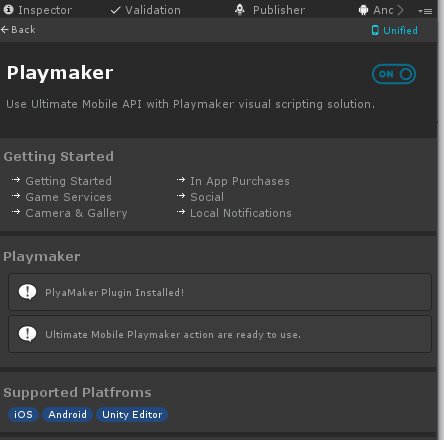Image resolution: width=444 pixels, height=440 pixels.
Task: Click the Getting Started section heading
Action: [x=59, y=157]
